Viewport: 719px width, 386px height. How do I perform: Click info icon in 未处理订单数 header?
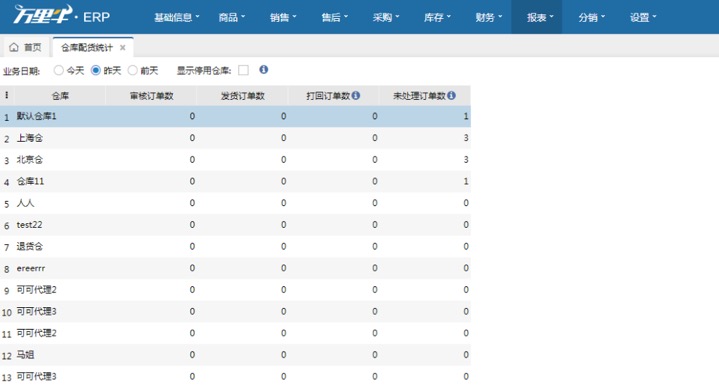(x=452, y=95)
